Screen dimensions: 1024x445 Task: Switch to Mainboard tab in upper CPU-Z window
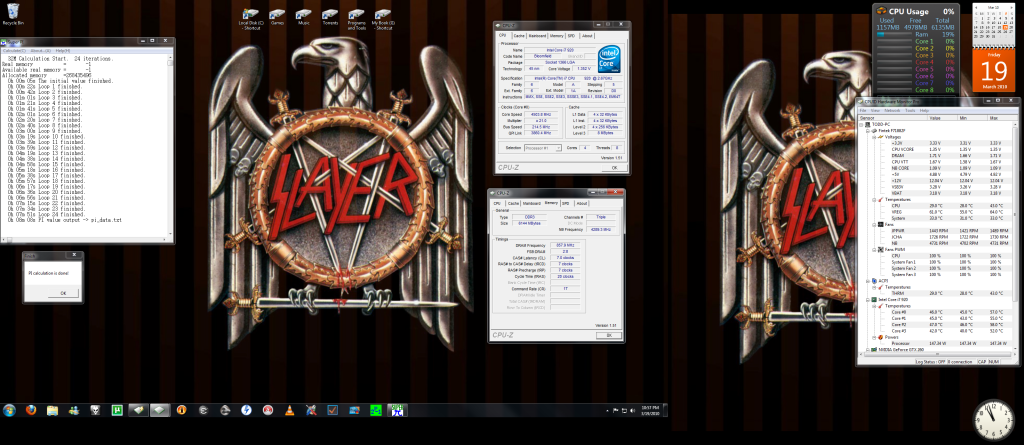(x=537, y=36)
